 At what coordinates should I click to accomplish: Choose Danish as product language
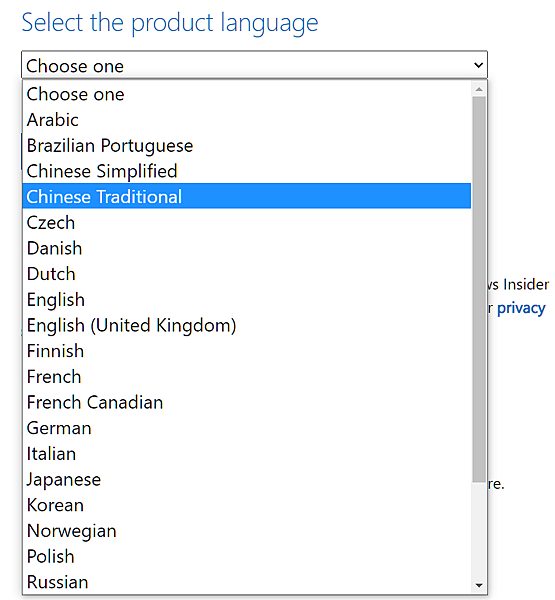coord(246,248)
